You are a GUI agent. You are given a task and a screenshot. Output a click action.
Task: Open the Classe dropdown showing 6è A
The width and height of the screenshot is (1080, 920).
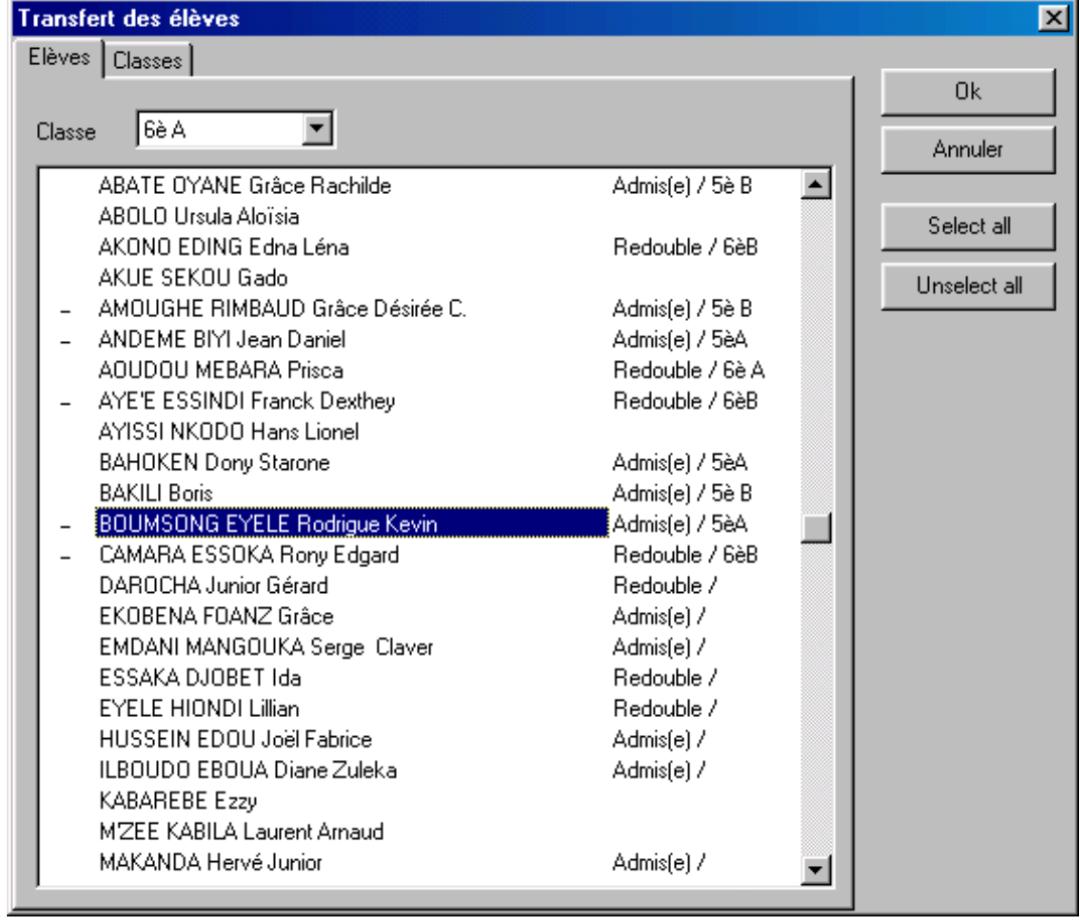(318, 130)
